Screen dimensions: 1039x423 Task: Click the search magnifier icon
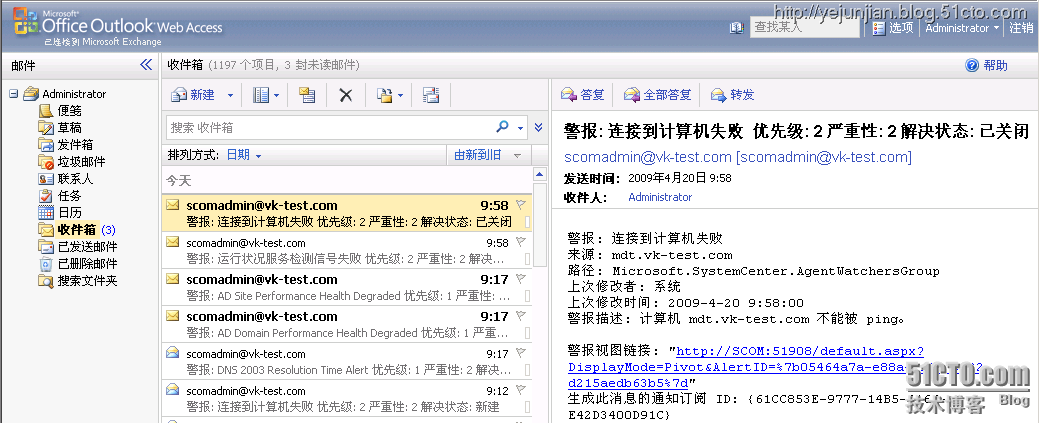click(503, 127)
